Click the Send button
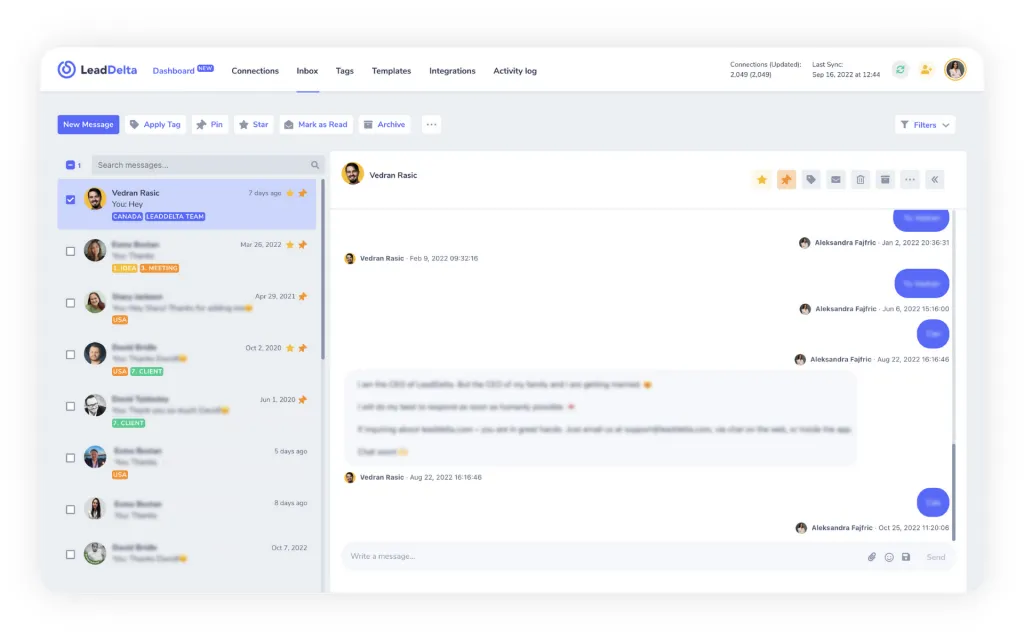The height and width of the screenshot is (640, 1024). pyautogui.click(x=935, y=557)
